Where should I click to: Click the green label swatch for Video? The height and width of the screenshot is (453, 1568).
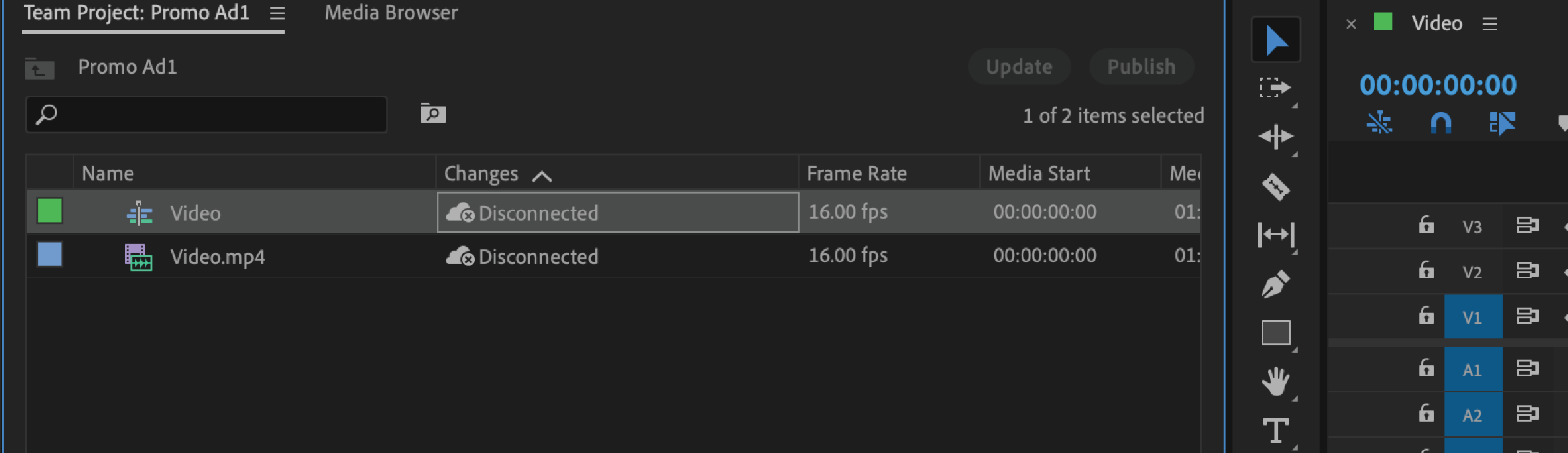pos(50,211)
